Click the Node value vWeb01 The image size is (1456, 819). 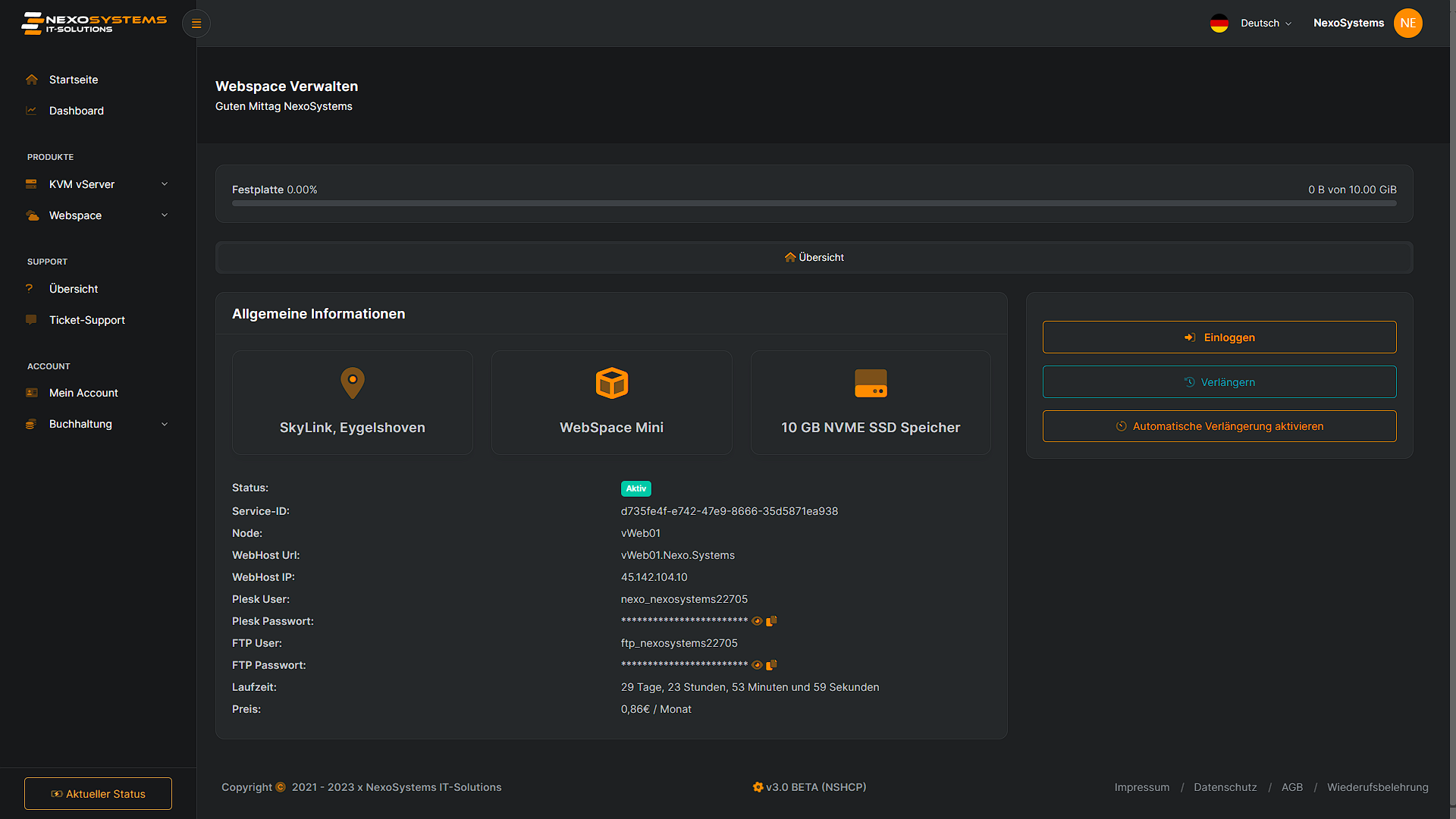tap(641, 533)
